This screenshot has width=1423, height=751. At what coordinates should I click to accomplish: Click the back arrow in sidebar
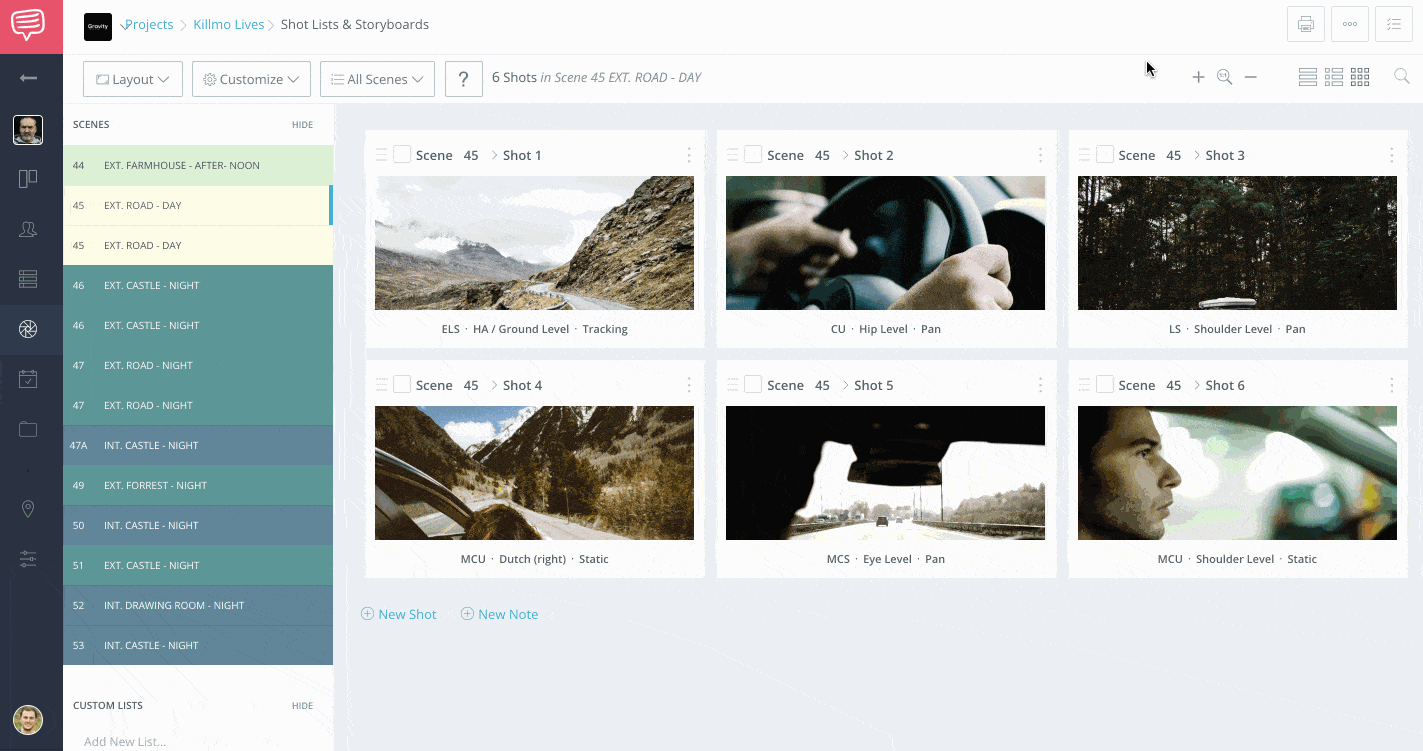(28, 78)
